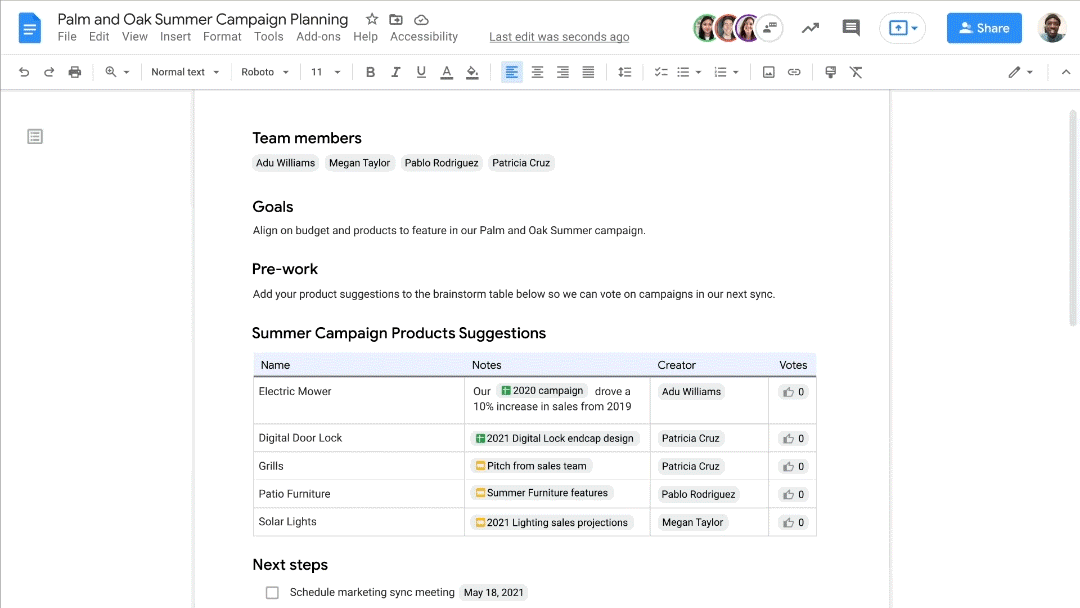Insert a link using chain icon
Image resolution: width=1080 pixels, height=608 pixels.
[794, 72]
